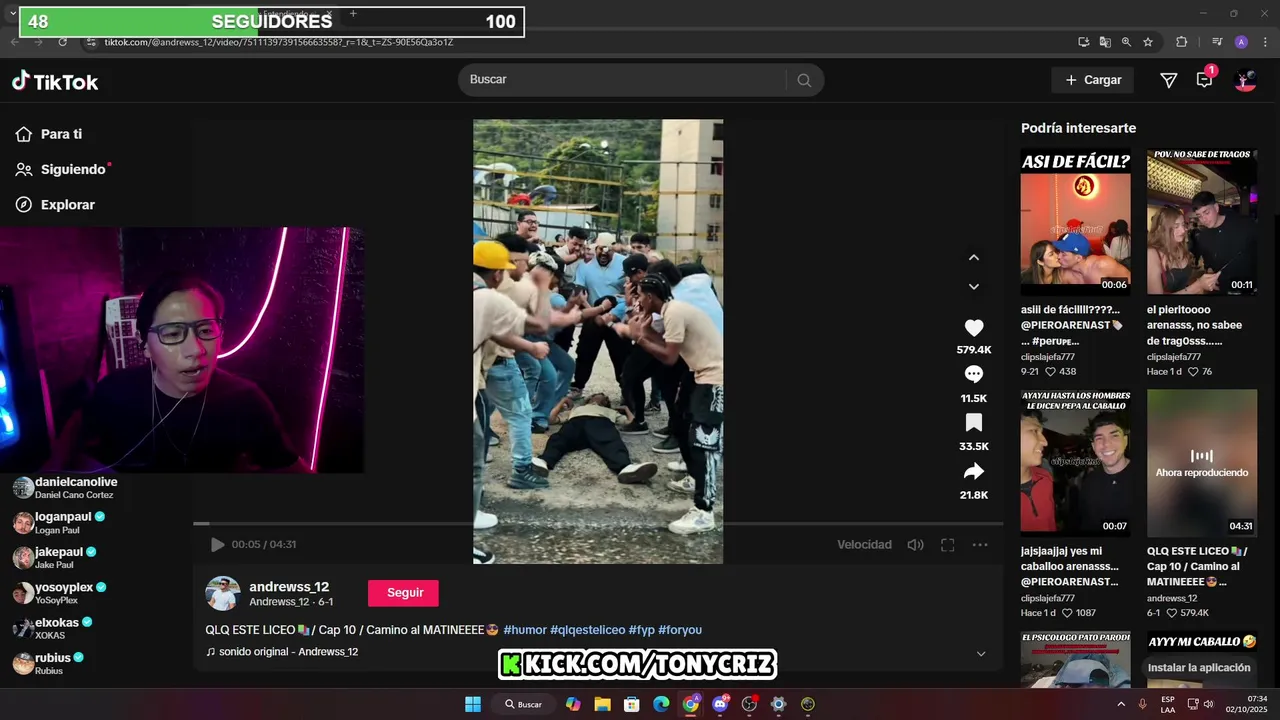Go to the previous video arrow

[x=974, y=257]
